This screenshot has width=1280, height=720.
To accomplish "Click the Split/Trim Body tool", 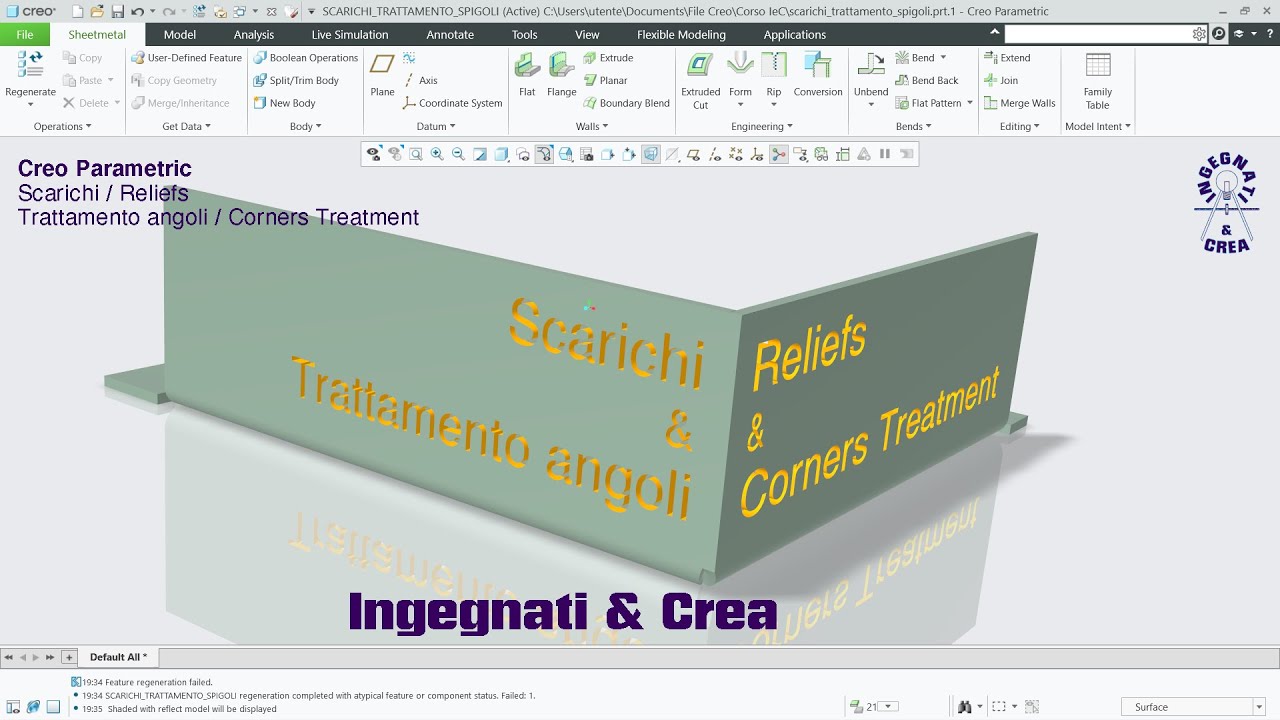I will tap(296, 80).
